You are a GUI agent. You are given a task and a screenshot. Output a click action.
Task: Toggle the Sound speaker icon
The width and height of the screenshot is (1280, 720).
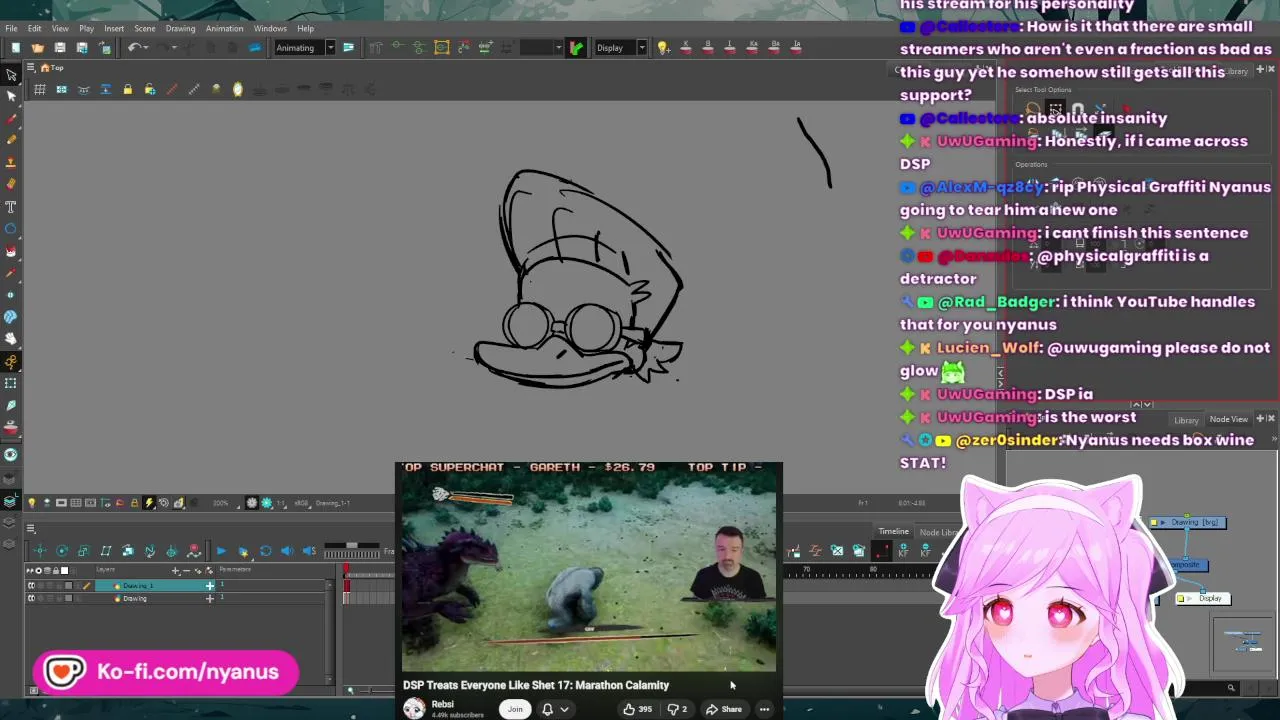click(x=287, y=551)
